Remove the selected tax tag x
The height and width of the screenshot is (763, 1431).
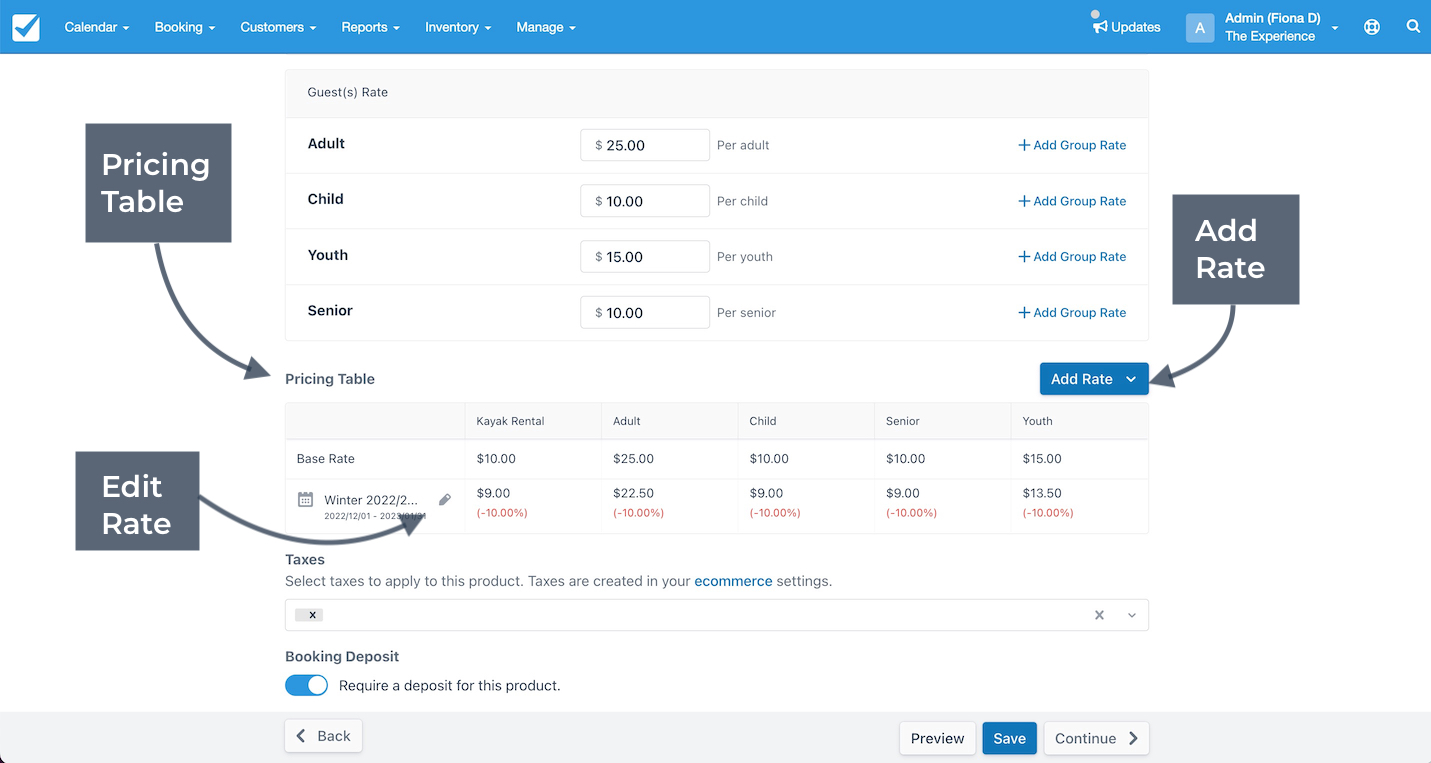313,615
